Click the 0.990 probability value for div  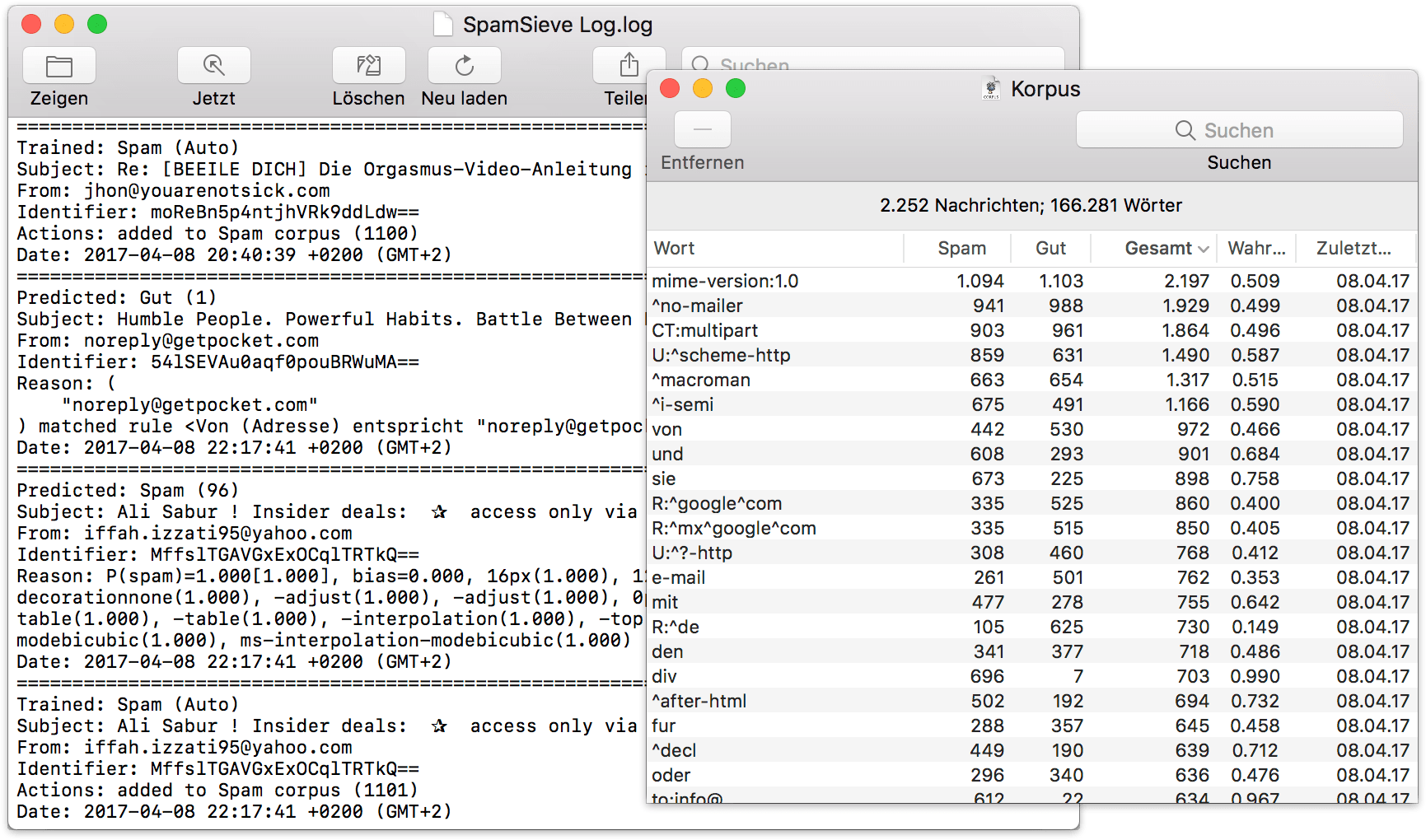1255,676
